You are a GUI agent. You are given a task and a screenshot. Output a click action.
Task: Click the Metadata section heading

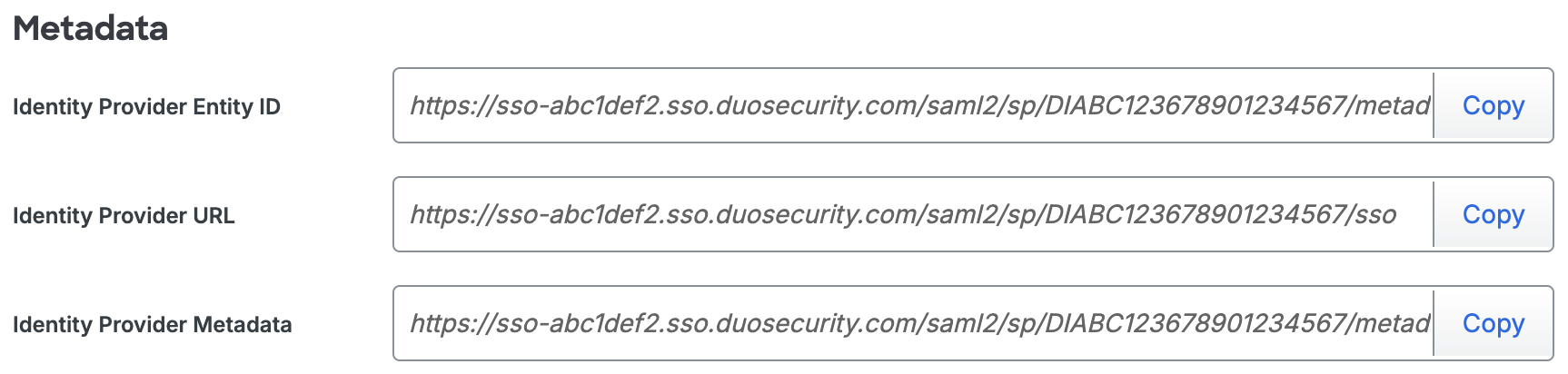click(x=90, y=29)
